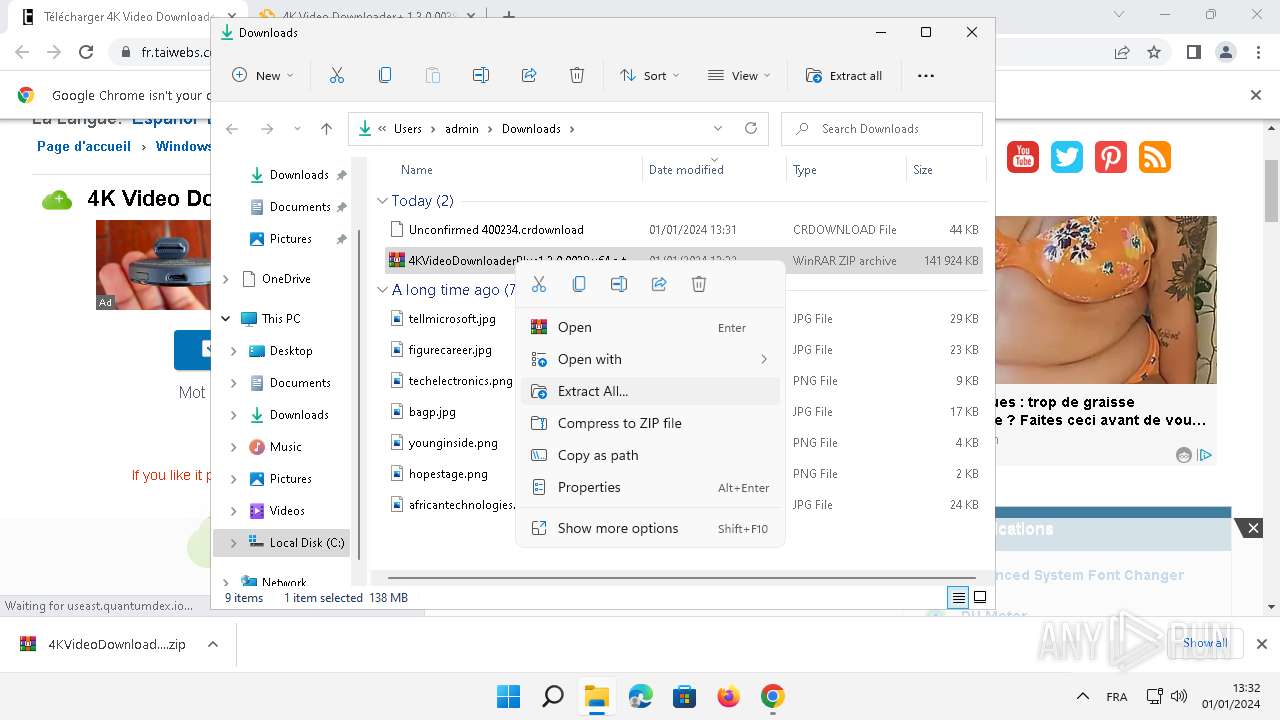Go up one folder level

[326, 129]
